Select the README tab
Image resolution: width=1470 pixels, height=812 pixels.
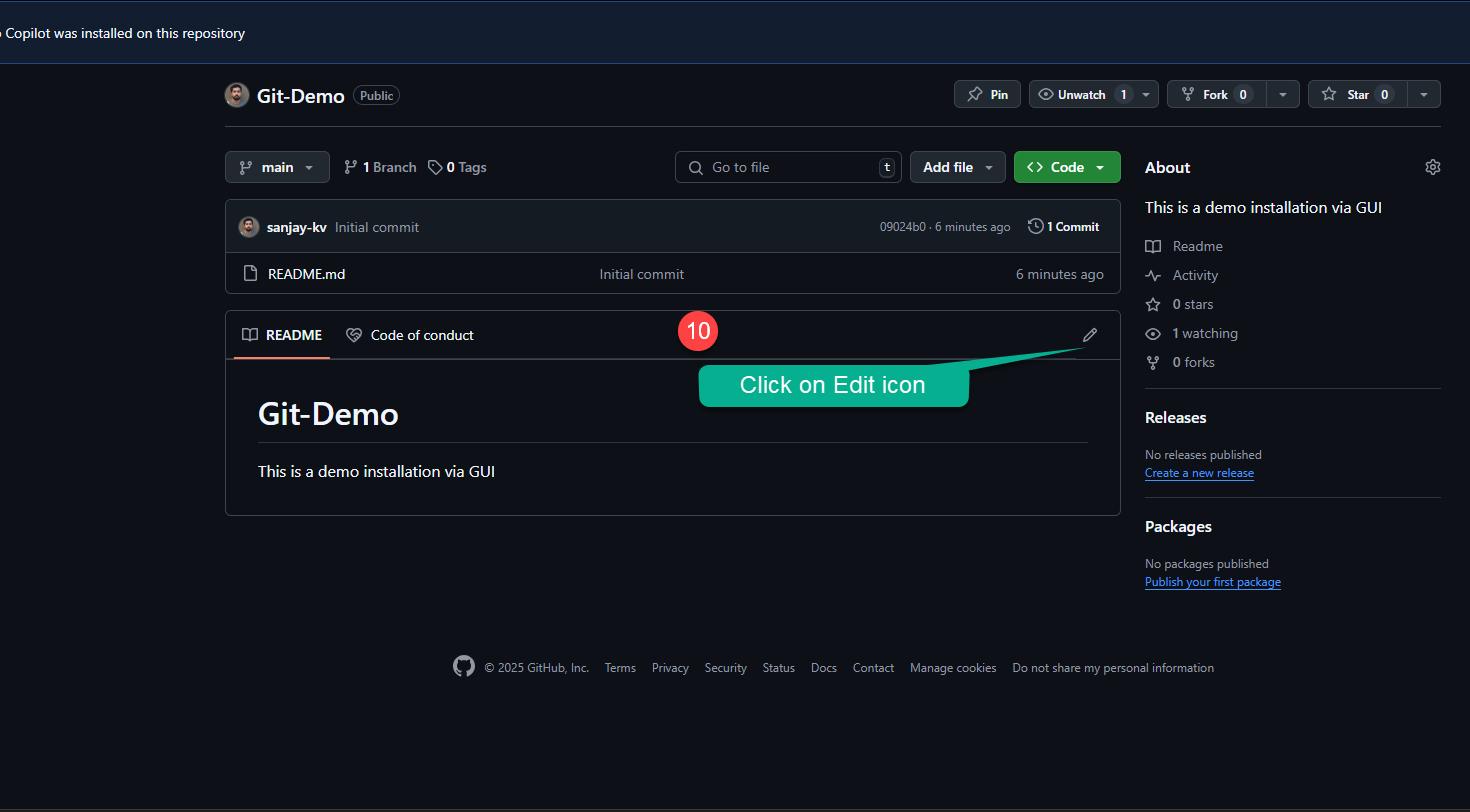281,335
